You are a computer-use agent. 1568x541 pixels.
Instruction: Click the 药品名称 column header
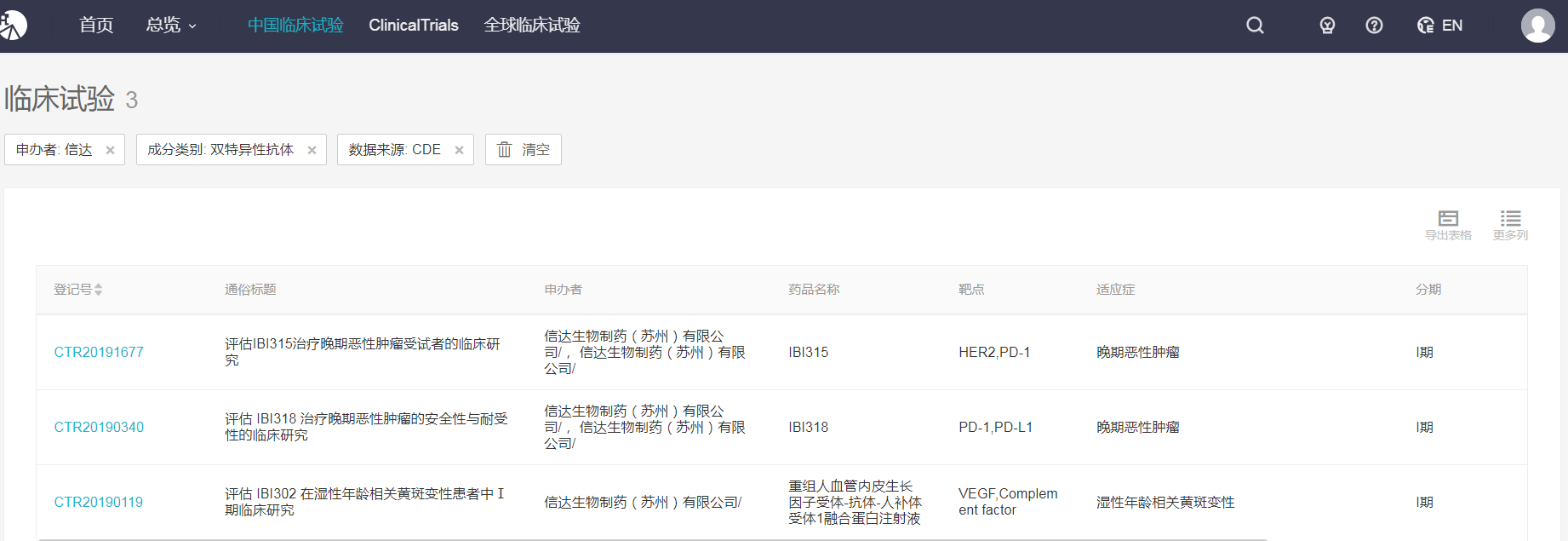[814, 290]
